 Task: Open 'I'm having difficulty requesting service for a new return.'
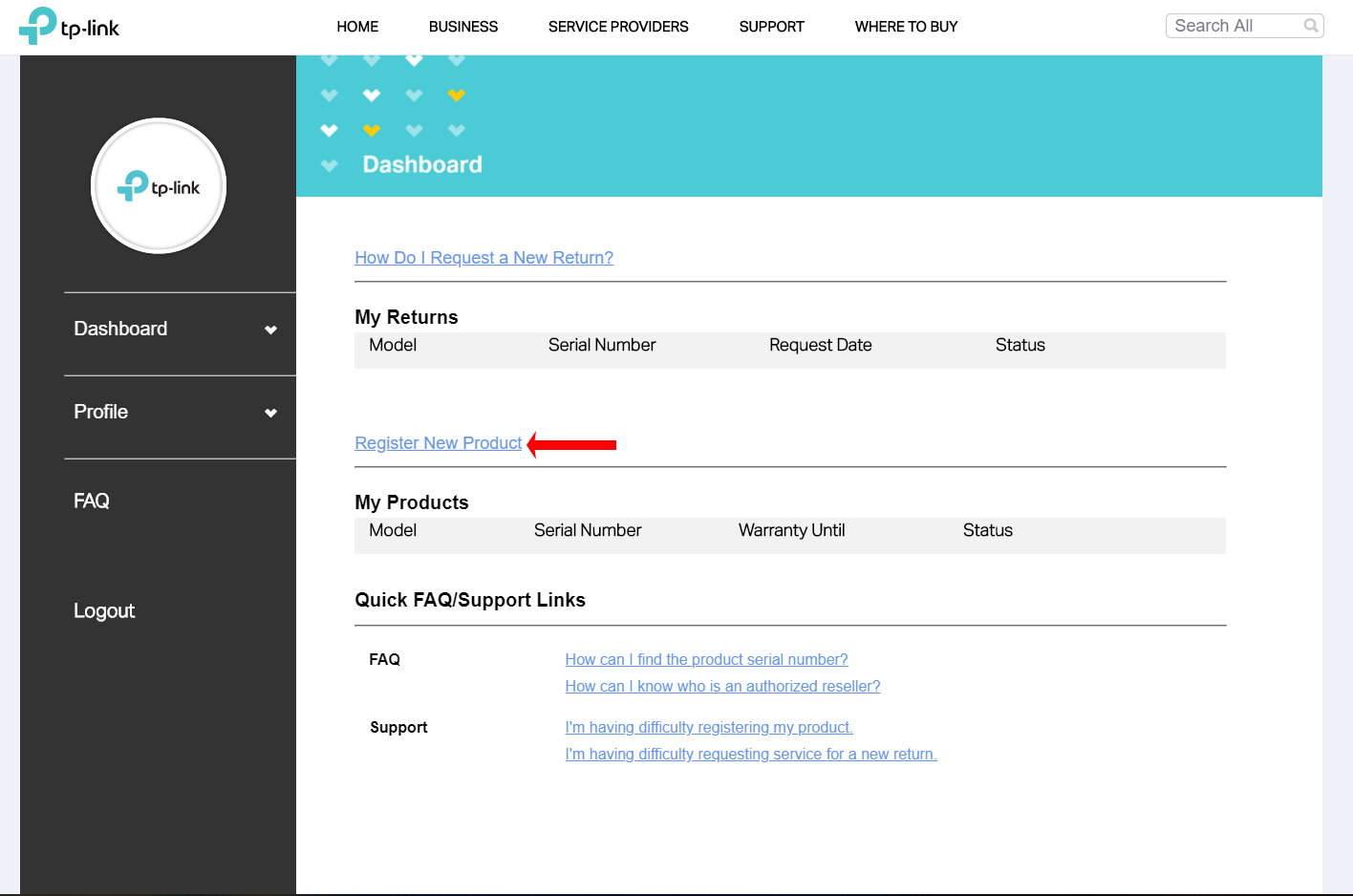click(751, 754)
